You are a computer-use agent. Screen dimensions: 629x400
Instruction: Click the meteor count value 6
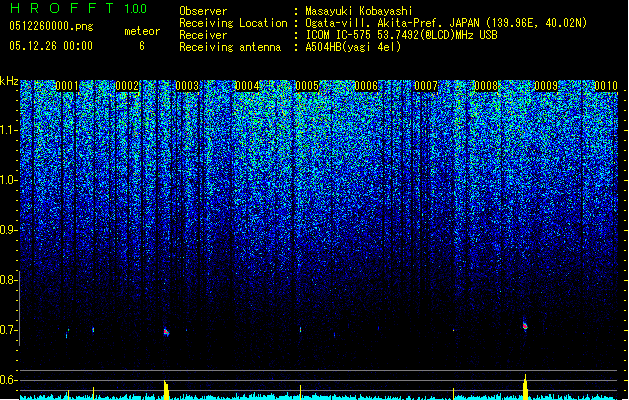(142, 46)
